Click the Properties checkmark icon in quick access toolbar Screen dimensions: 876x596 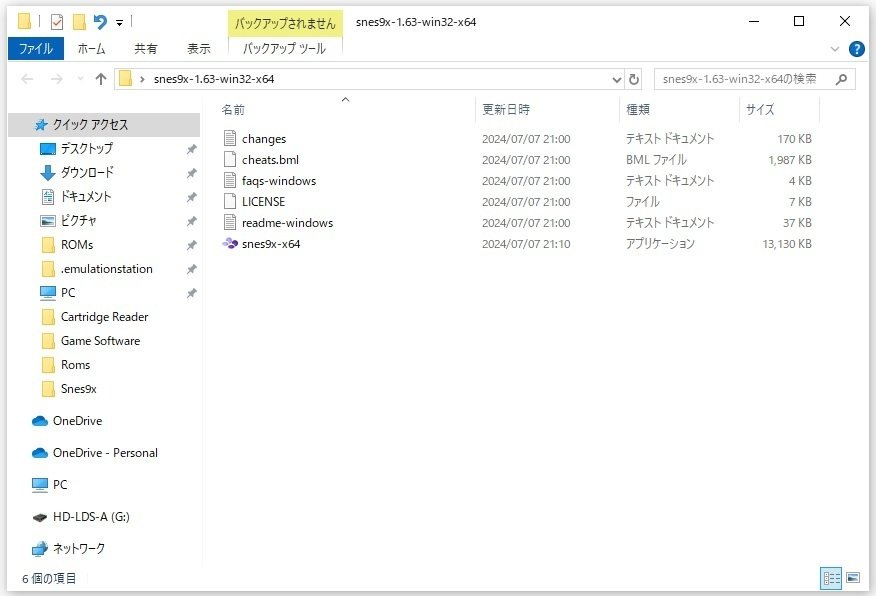tap(56, 22)
